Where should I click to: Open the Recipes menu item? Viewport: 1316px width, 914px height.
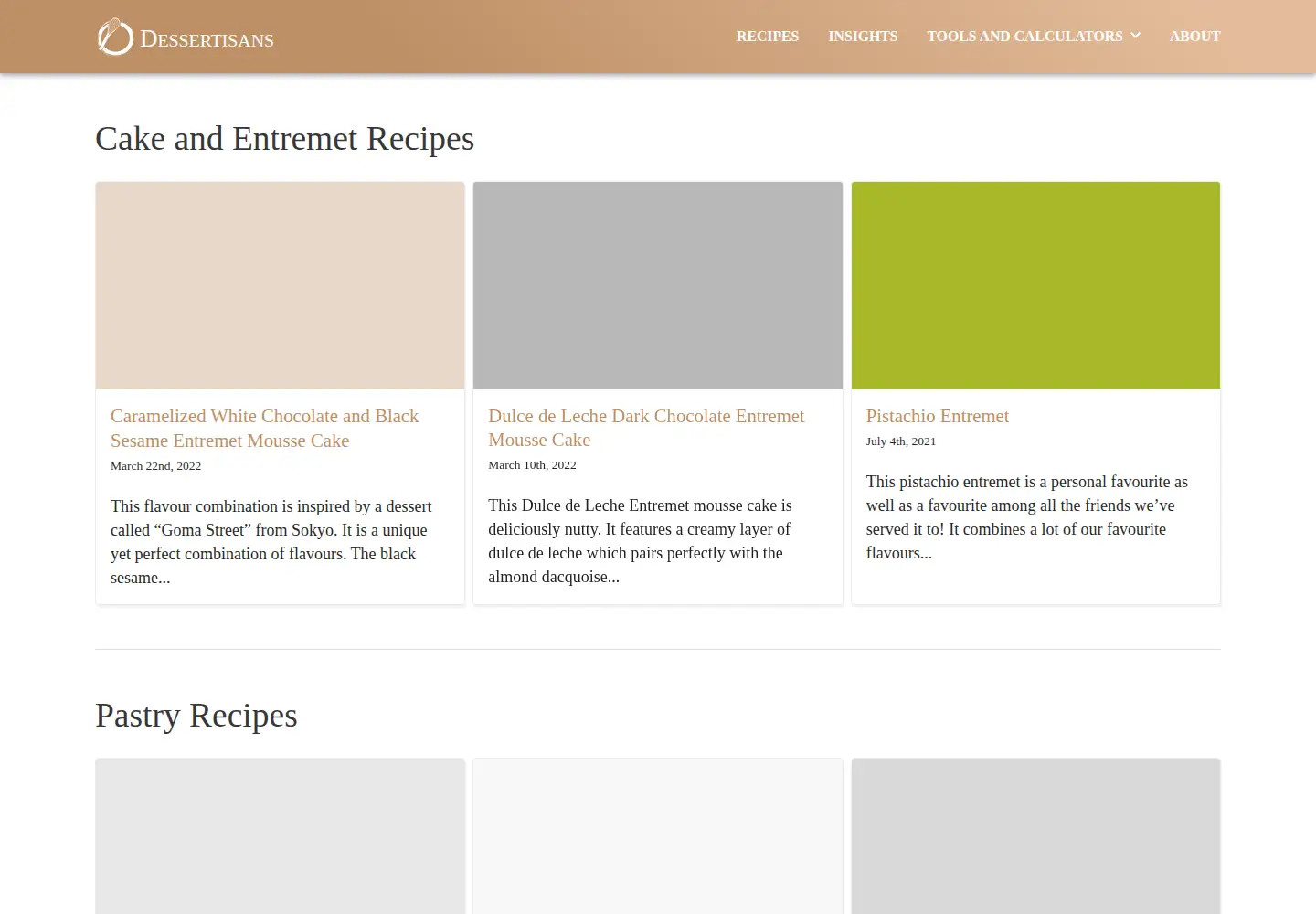click(768, 37)
